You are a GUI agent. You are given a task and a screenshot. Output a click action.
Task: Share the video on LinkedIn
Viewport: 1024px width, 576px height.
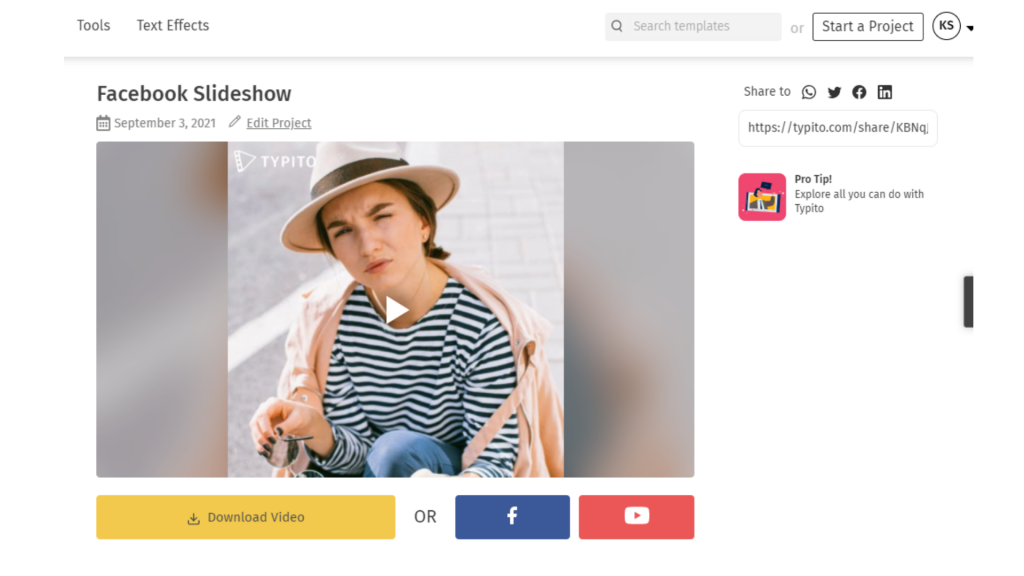point(884,91)
